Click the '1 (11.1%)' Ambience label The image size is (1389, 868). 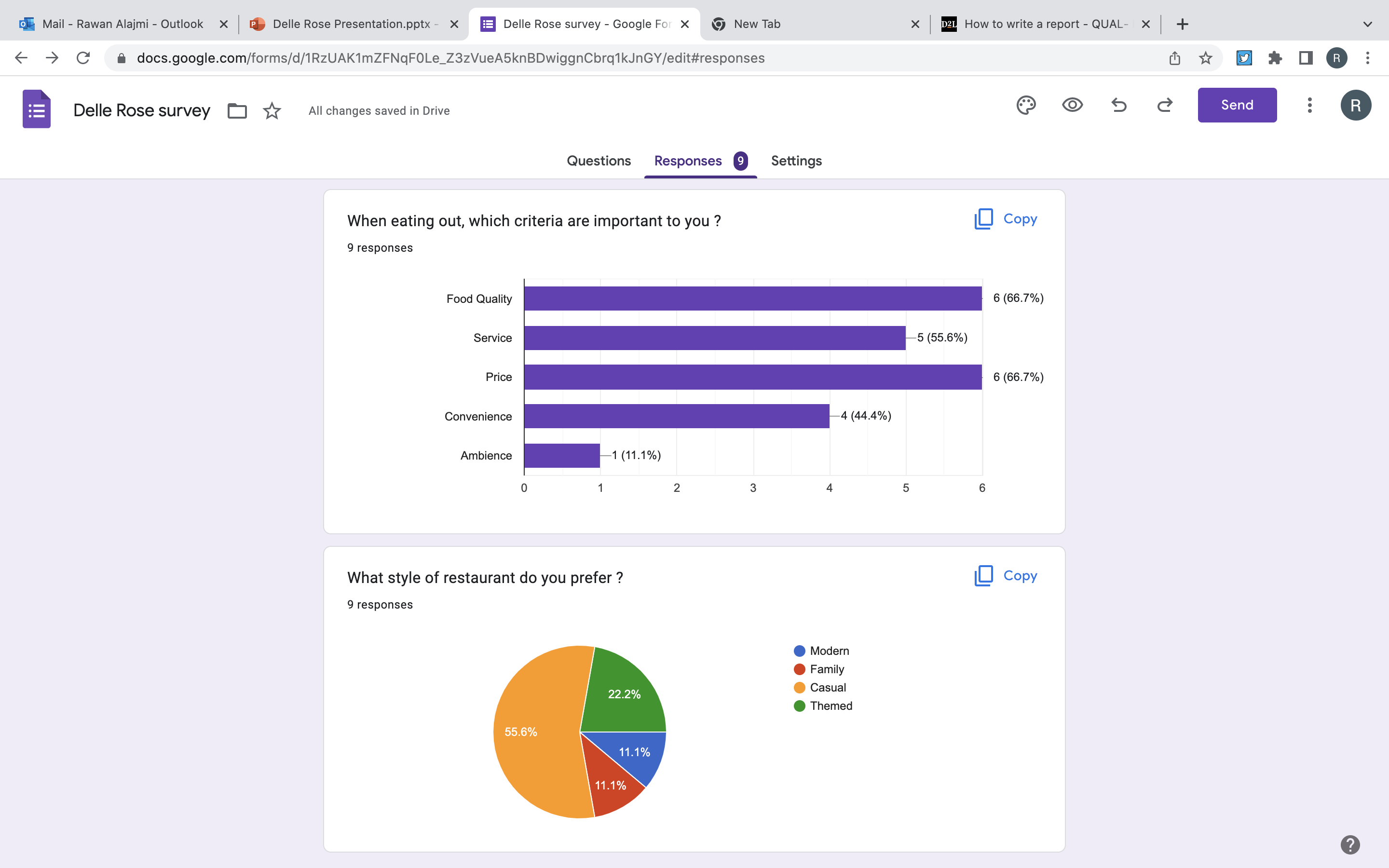(x=636, y=455)
